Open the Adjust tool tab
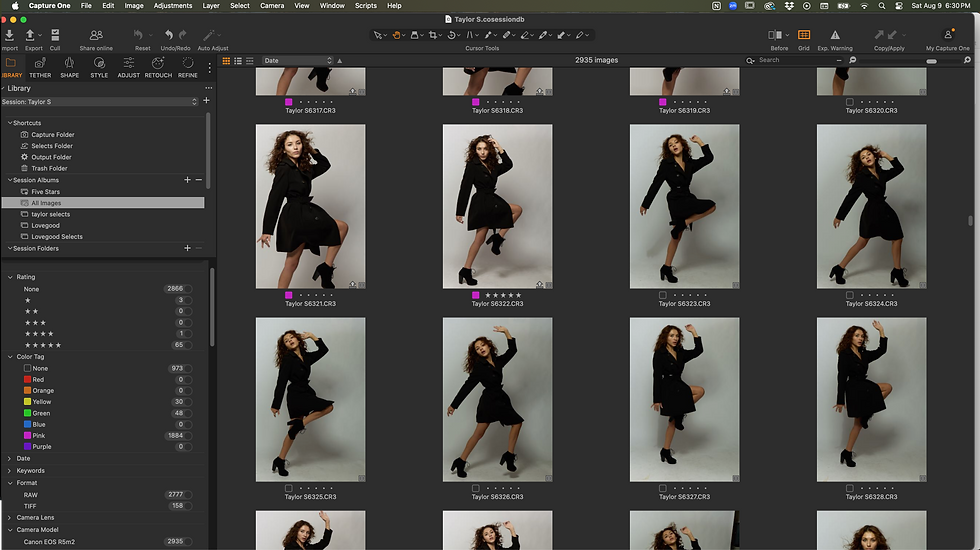This screenshot has width=980, height=550. point(129,67)
